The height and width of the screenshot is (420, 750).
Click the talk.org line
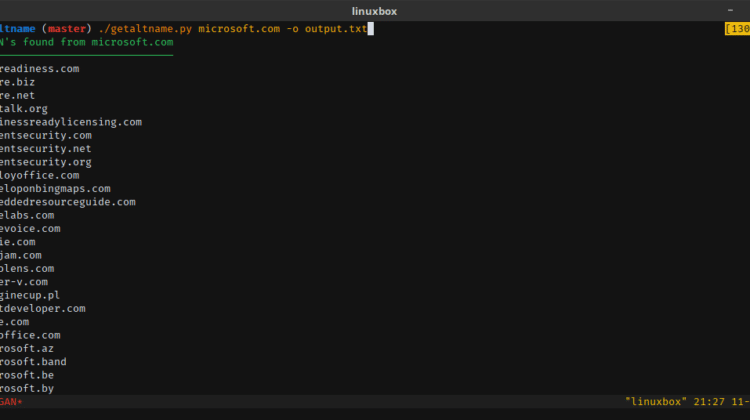tap(24, 109)
